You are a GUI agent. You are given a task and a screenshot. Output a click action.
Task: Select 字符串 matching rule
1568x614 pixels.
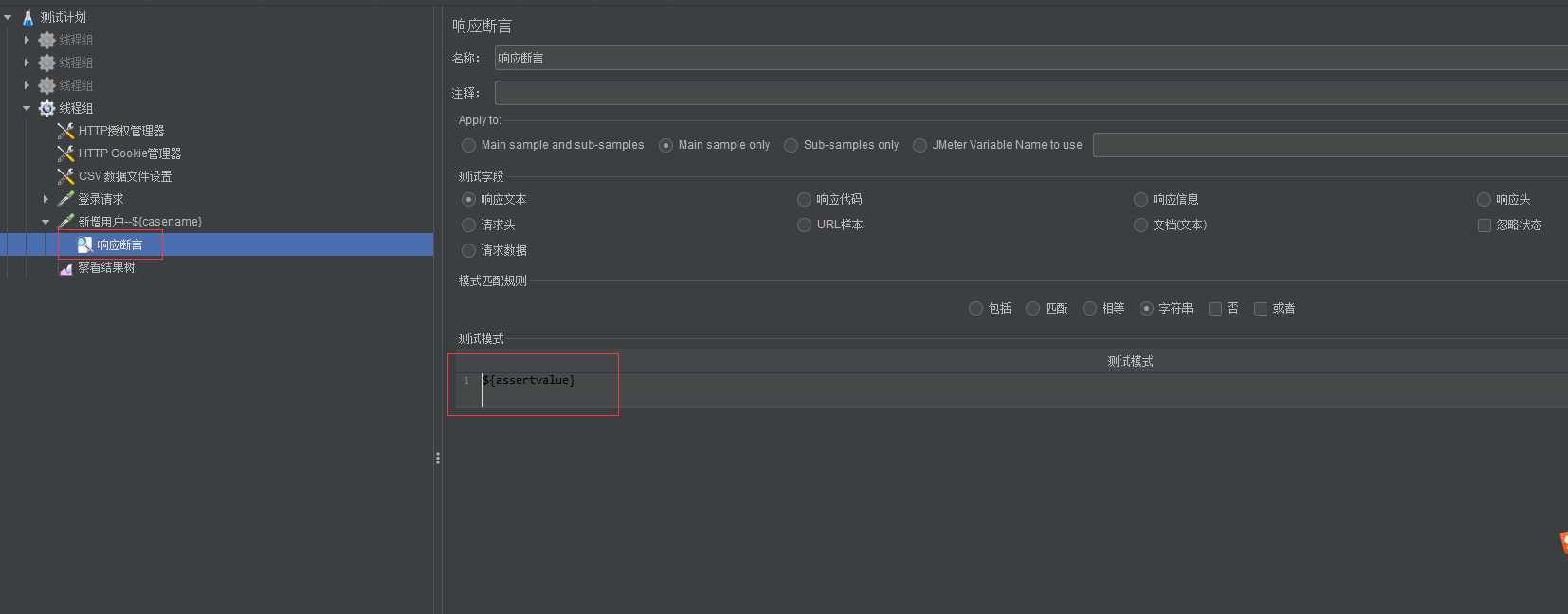pyautogui.click(x=1146, y=308)
